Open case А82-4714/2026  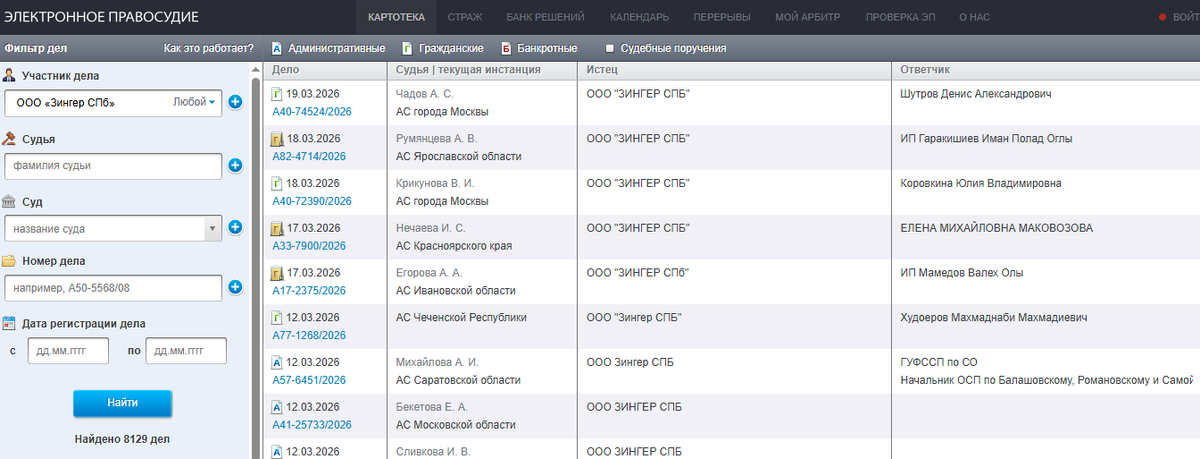(x=309, y=156)
